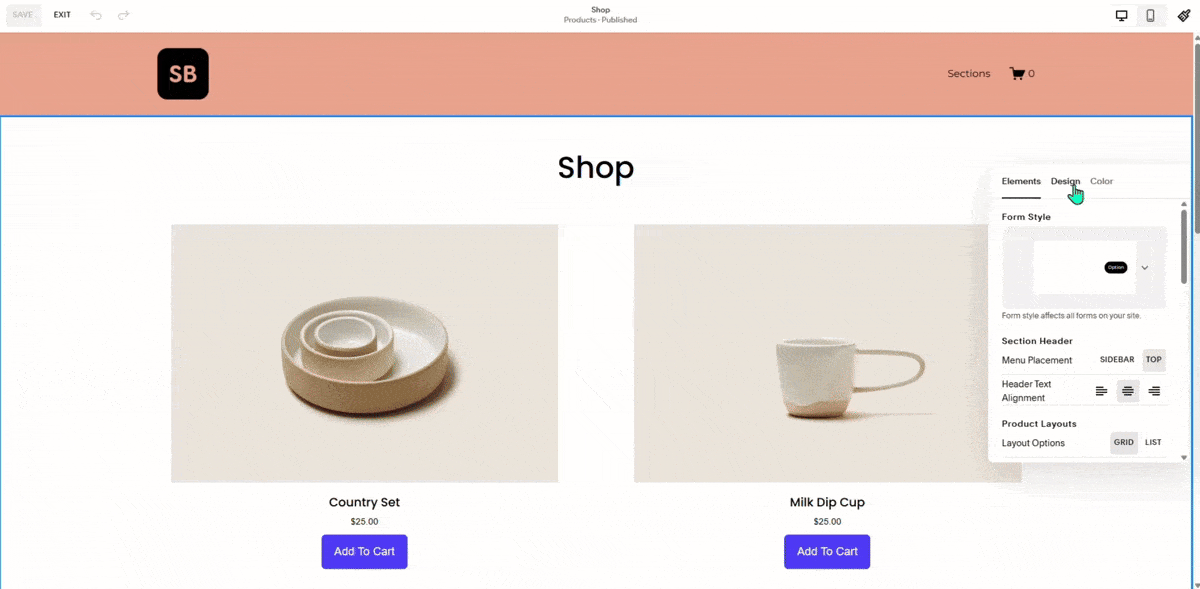Align header text left
Image resolution: width=1200 pixels, height=589 pixels.
pos(1102,391)
